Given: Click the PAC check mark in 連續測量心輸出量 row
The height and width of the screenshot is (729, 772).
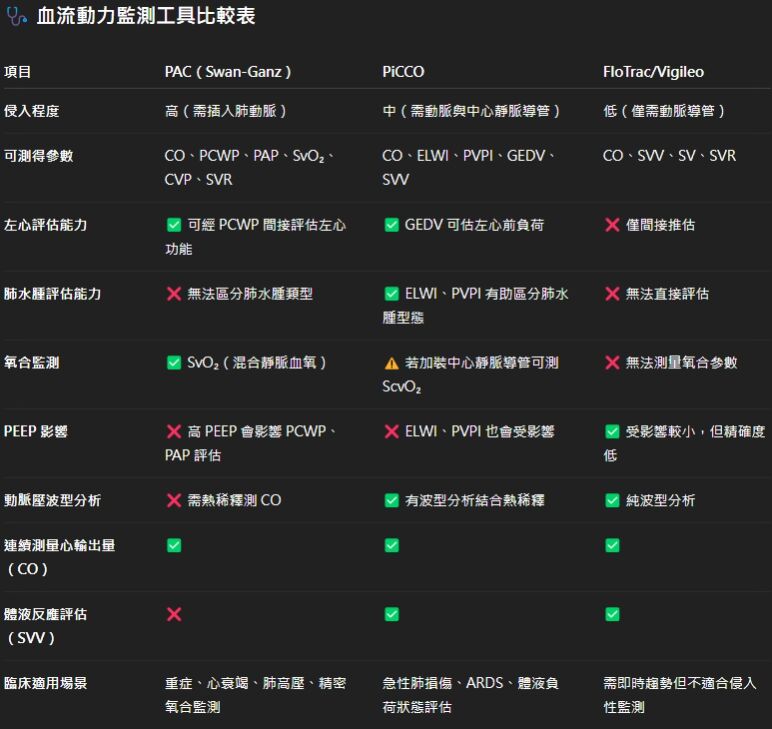Looking at the screenshot, I should [174, 545].
